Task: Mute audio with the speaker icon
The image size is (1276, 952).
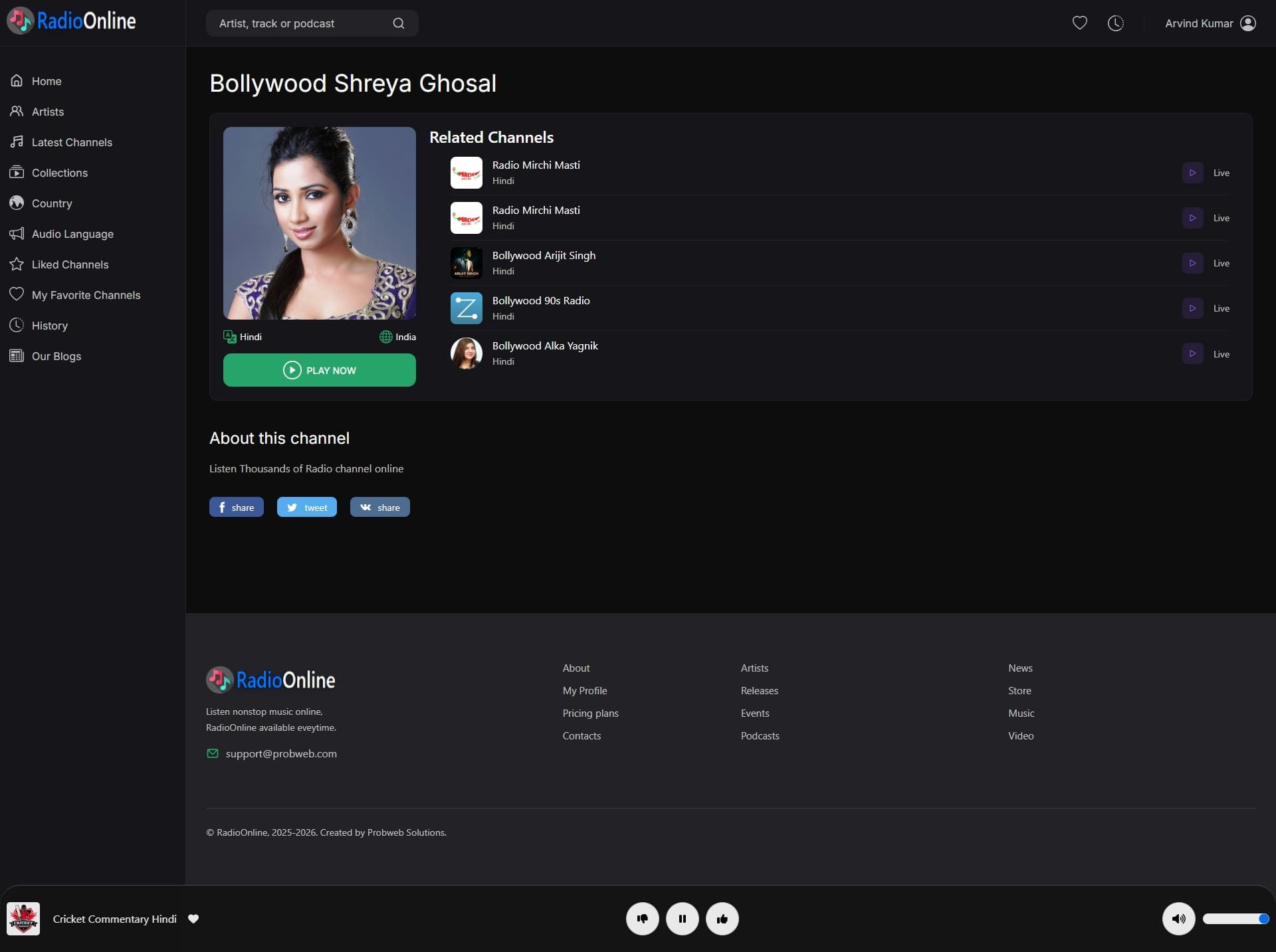Action: coord(1178,919)
